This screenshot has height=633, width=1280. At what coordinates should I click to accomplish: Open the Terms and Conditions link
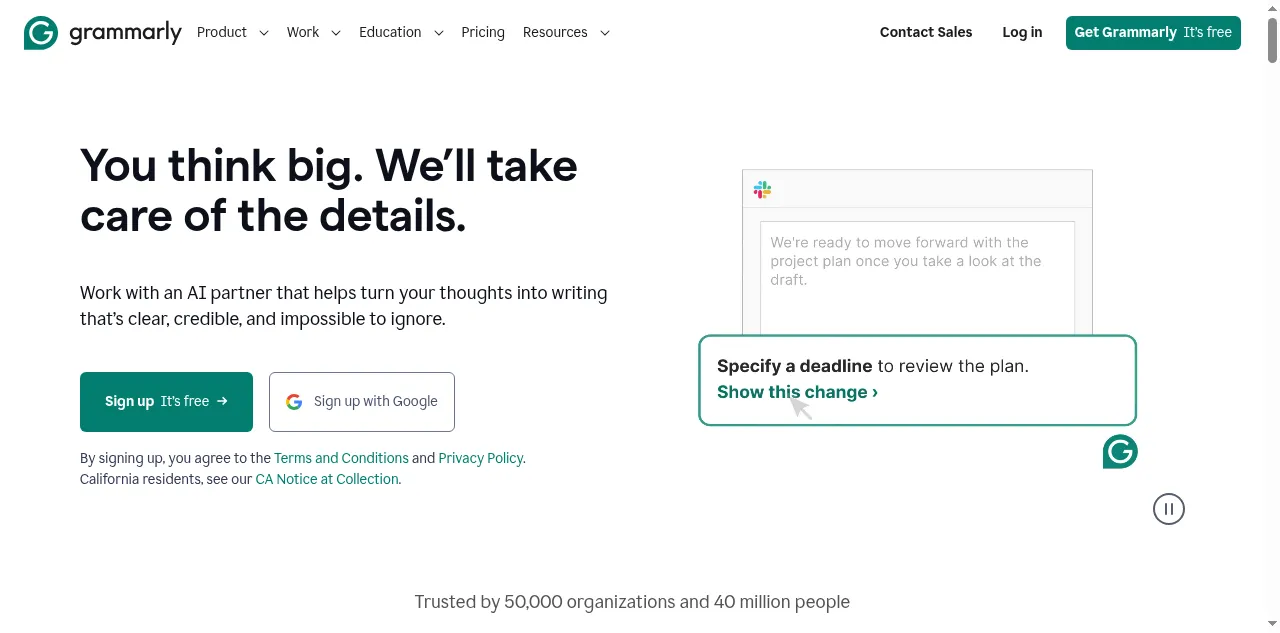pyautogui.click(x=341, y=458)
